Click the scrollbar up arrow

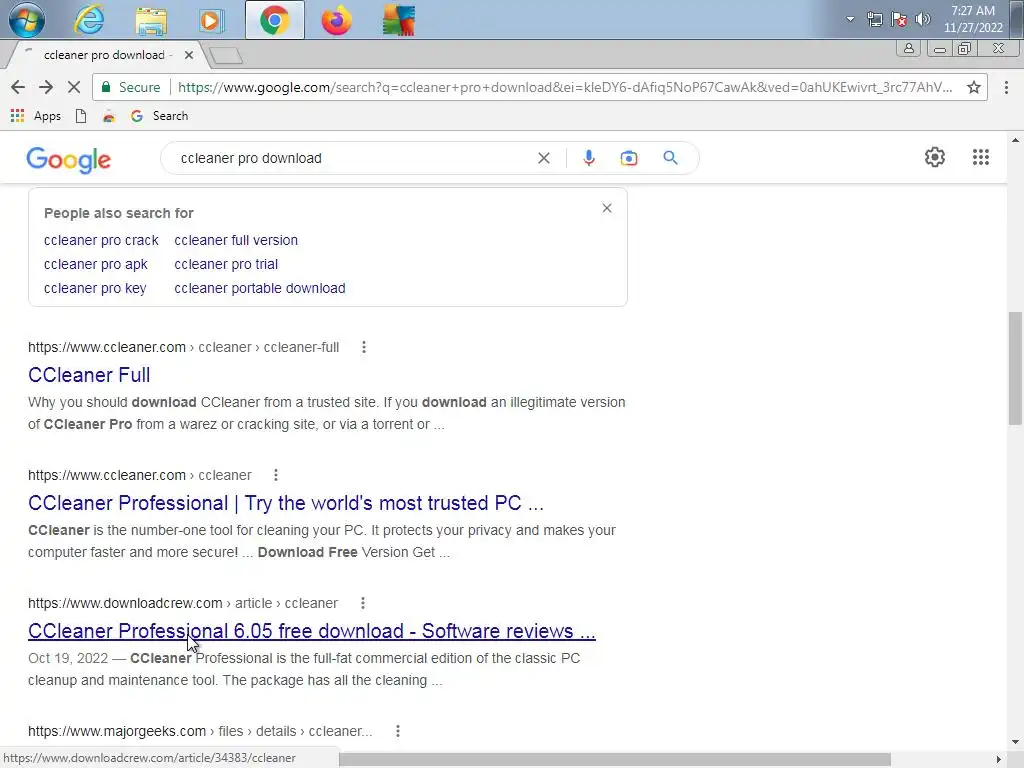(x=1015, y=140)
